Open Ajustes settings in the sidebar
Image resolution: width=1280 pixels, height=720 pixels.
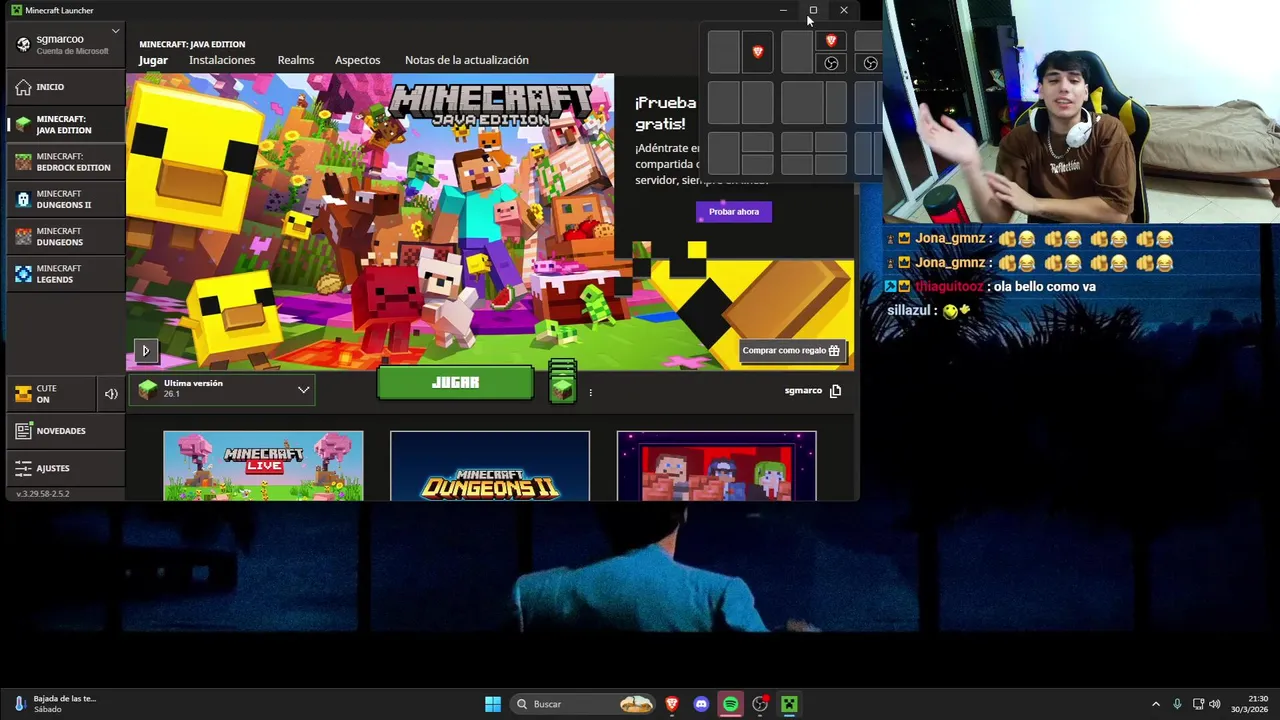click(66, 468)
